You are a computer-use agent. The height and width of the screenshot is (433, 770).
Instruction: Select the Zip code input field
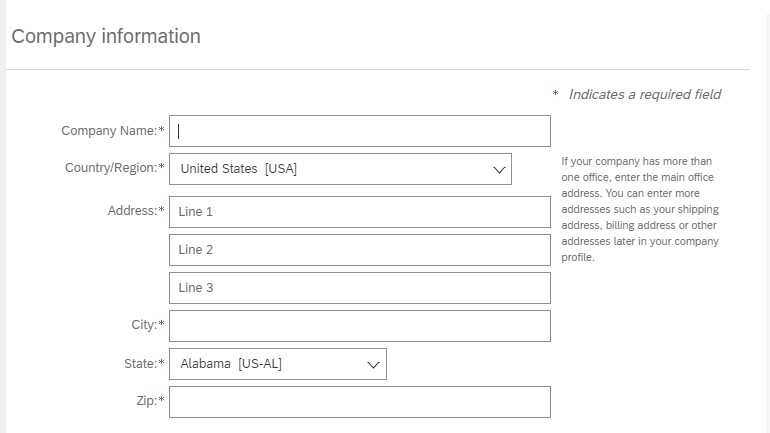click(x=360, y=402)
